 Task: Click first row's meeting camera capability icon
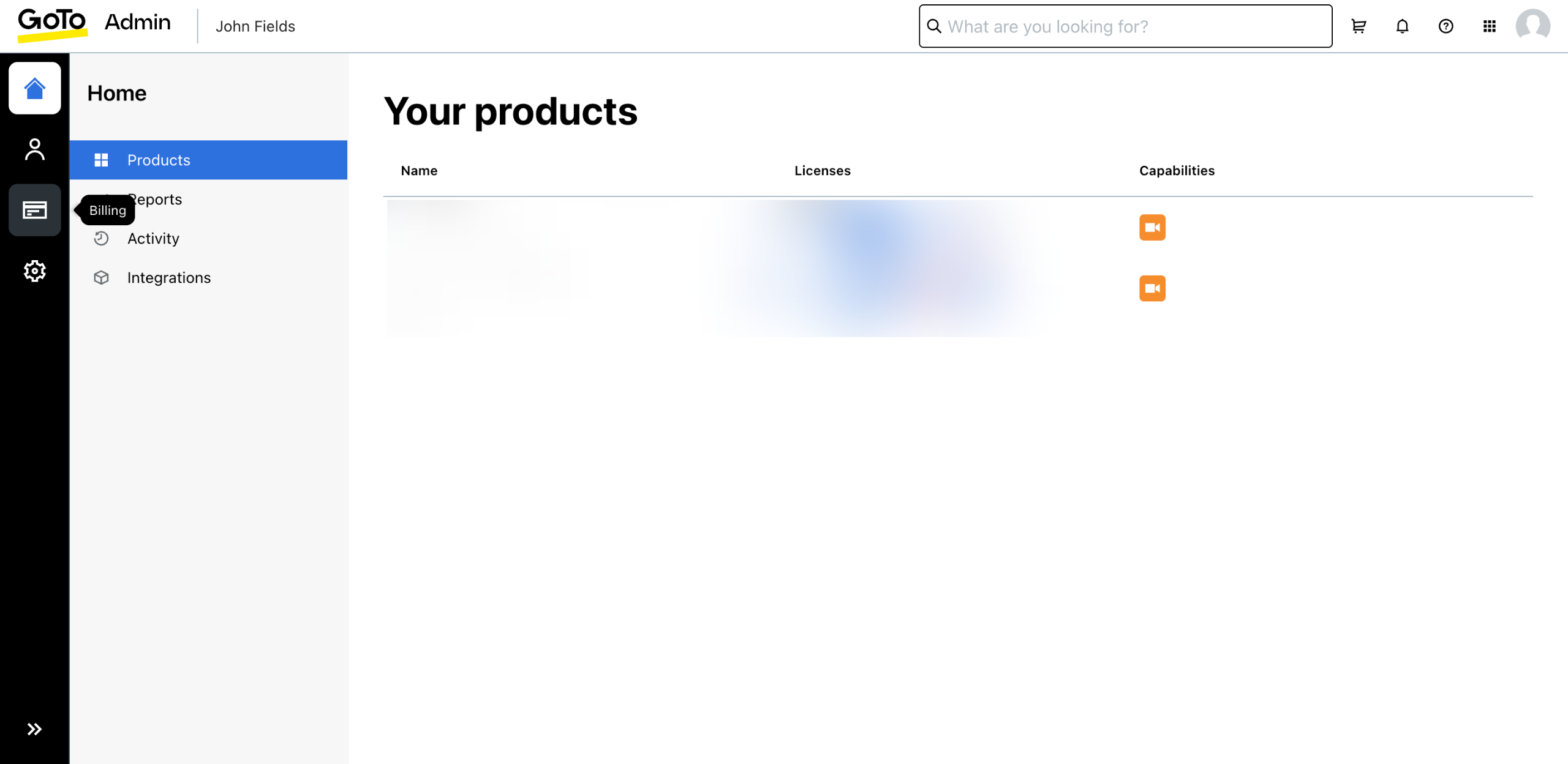1152,228
